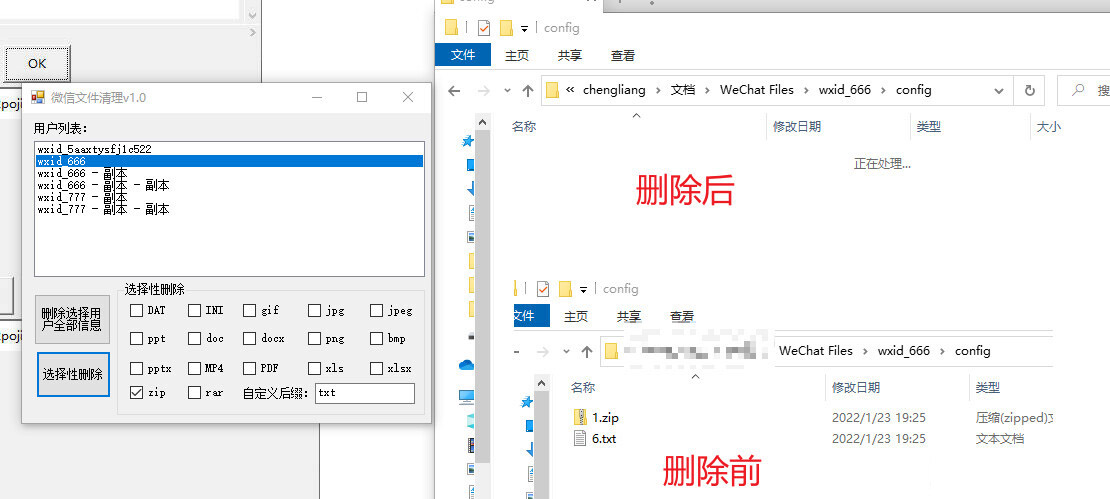This screenshot has width=1110, height=499.
Task: Click 删除选择用户全部信息 button
Action: tap(72, 320)
